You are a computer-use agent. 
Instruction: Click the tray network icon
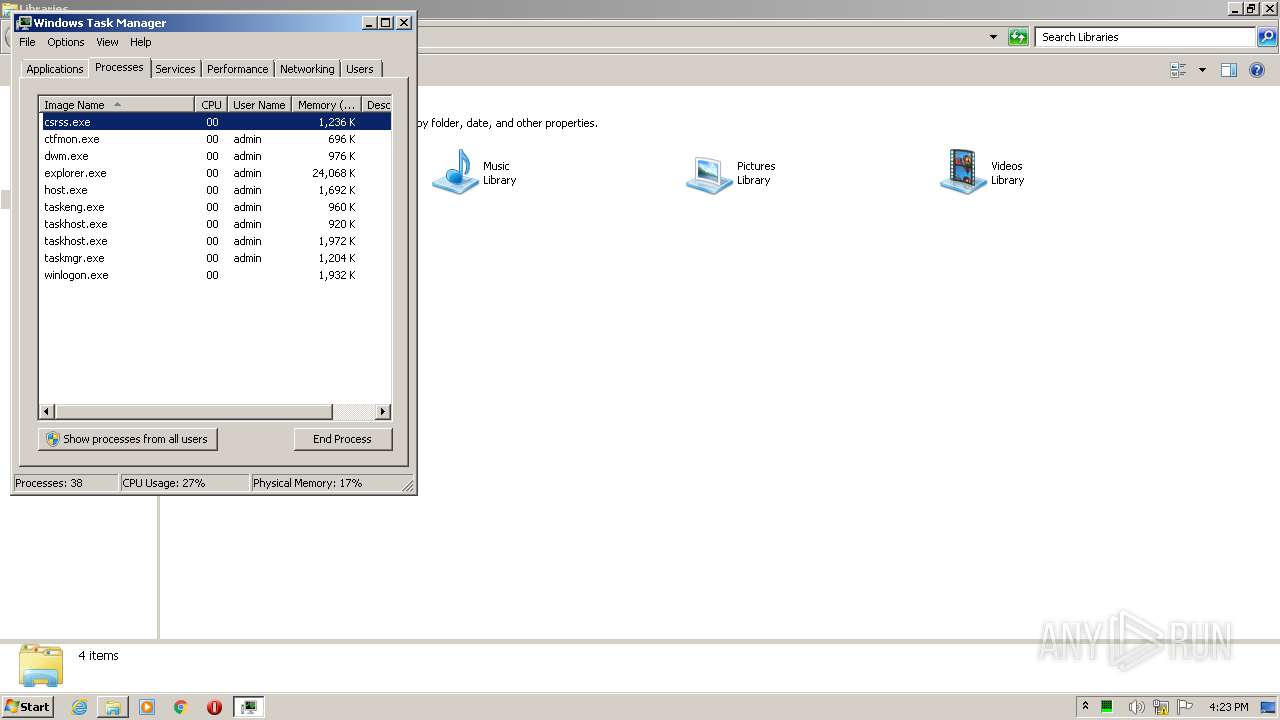click(1161, 707)
